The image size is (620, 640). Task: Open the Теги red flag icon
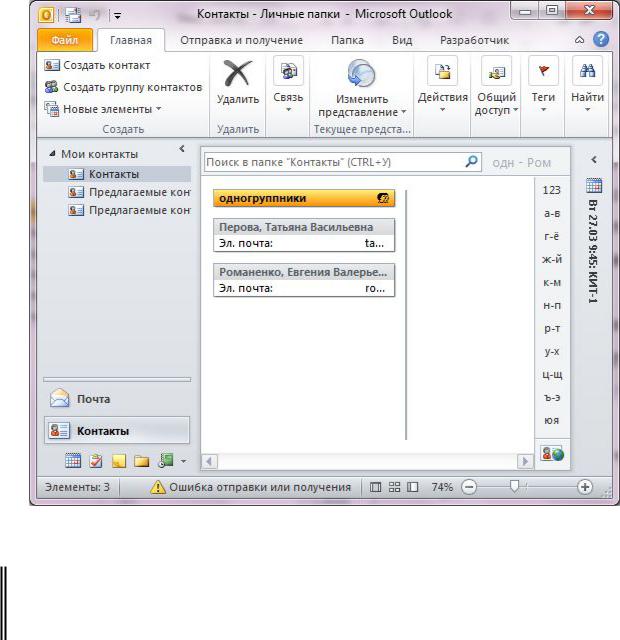click(543, 71)
